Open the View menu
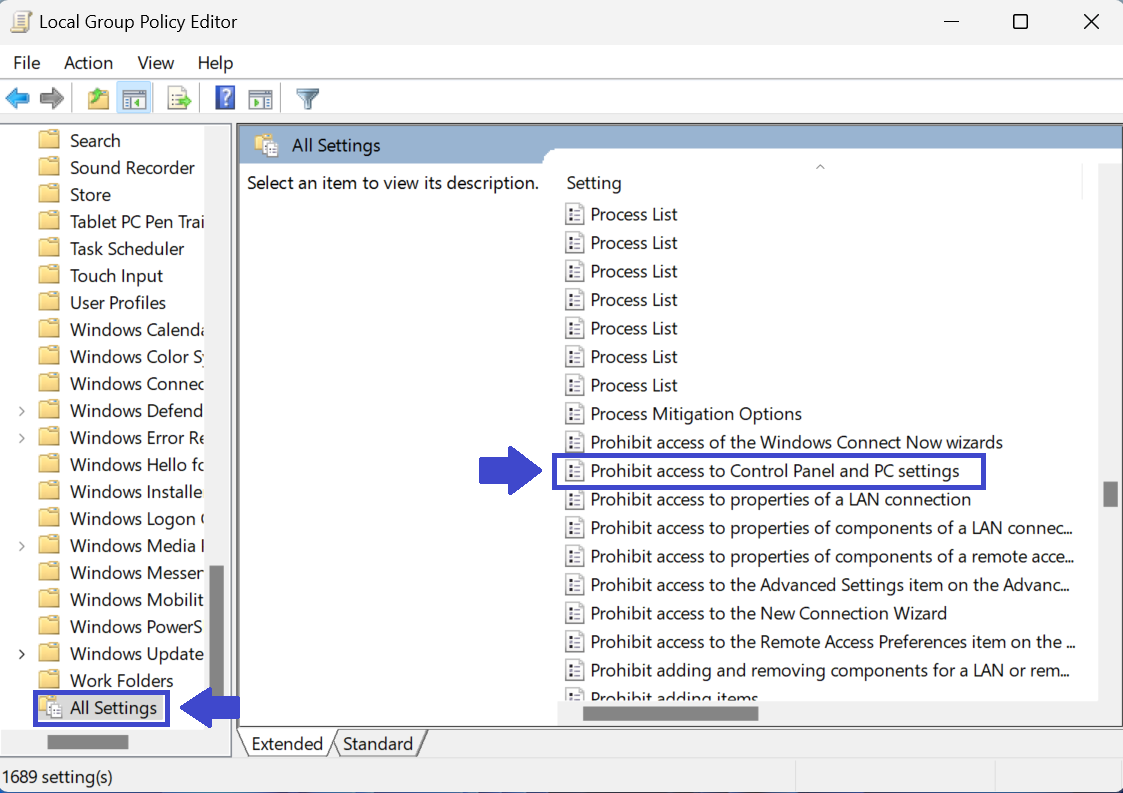The width and height of the screenshot is (1123, 793). pos(155,63)
